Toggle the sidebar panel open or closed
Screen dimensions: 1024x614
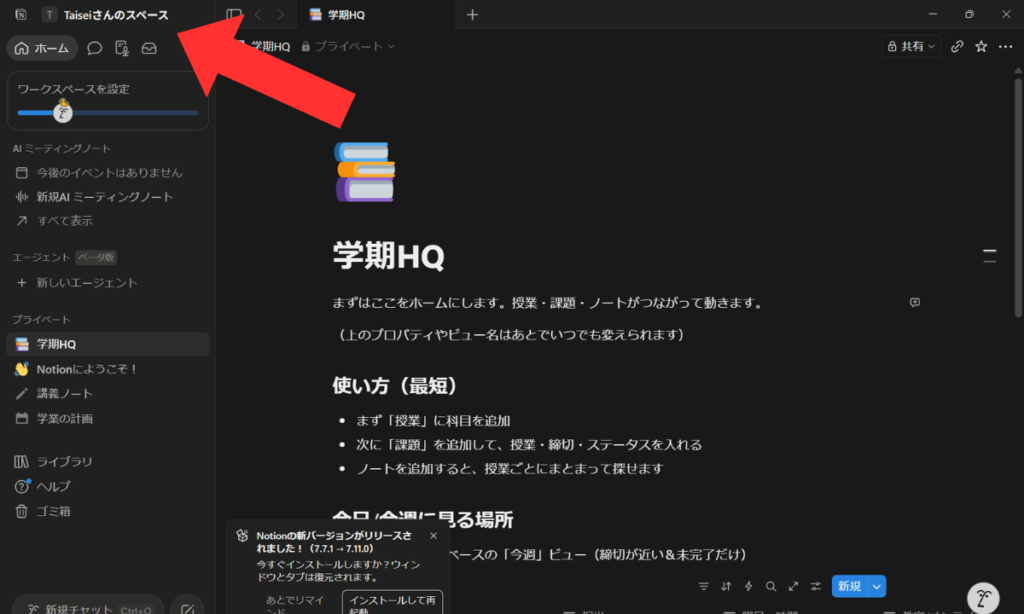234,14
